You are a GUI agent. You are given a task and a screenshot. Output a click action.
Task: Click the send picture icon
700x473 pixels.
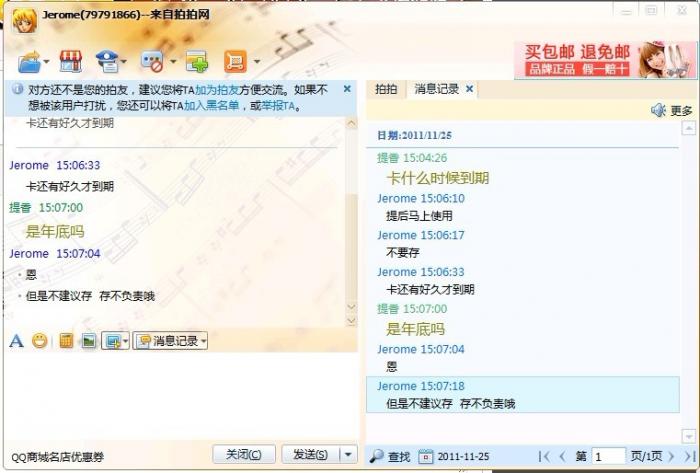click(89, 341)
